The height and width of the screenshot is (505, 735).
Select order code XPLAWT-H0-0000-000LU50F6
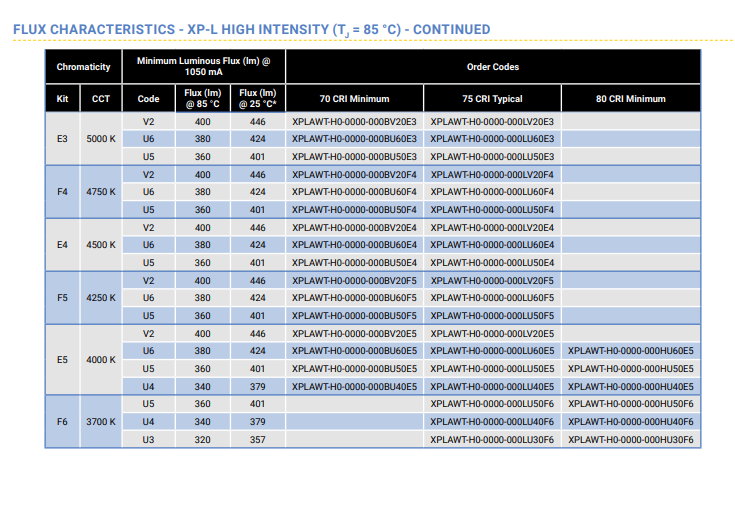point(492,404)
